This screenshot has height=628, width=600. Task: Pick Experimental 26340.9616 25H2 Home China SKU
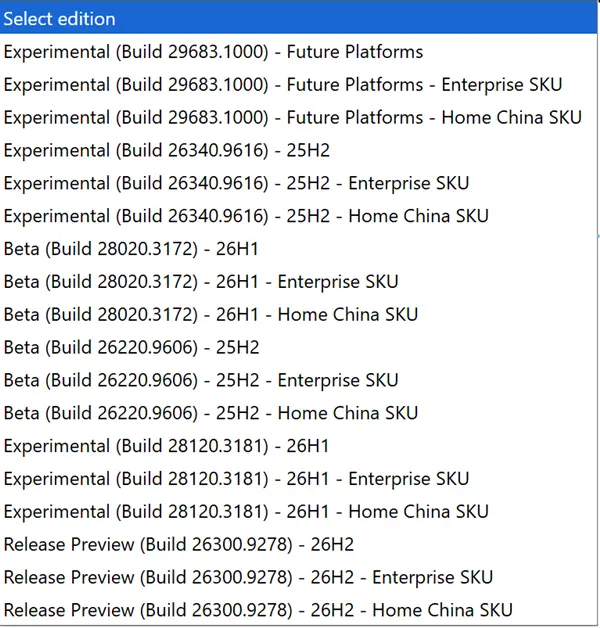(x=298, y=216)
